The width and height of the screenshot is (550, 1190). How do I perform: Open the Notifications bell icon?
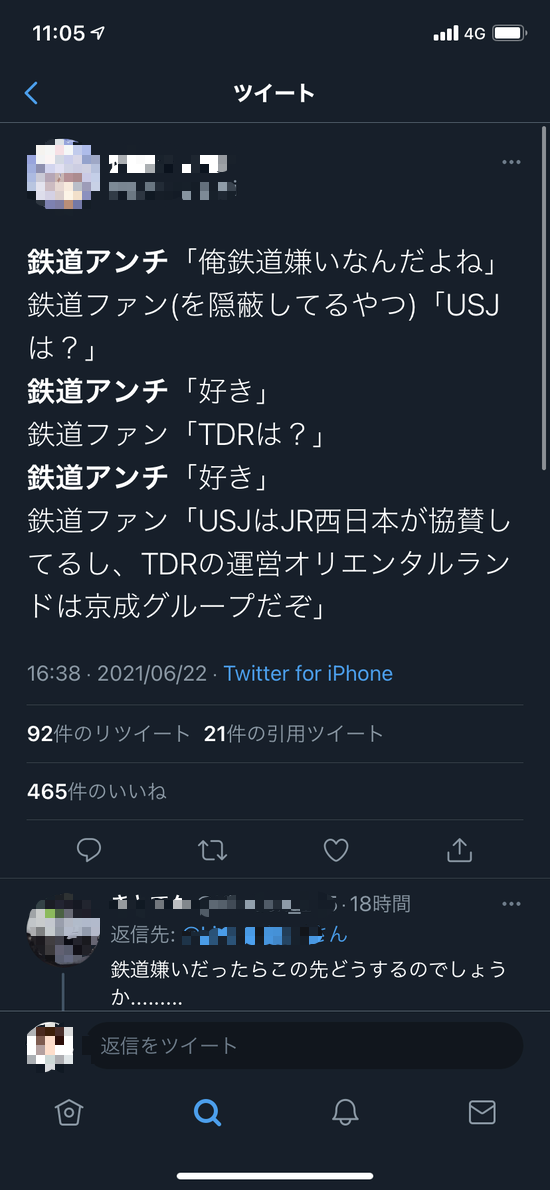click(344, 1112)
